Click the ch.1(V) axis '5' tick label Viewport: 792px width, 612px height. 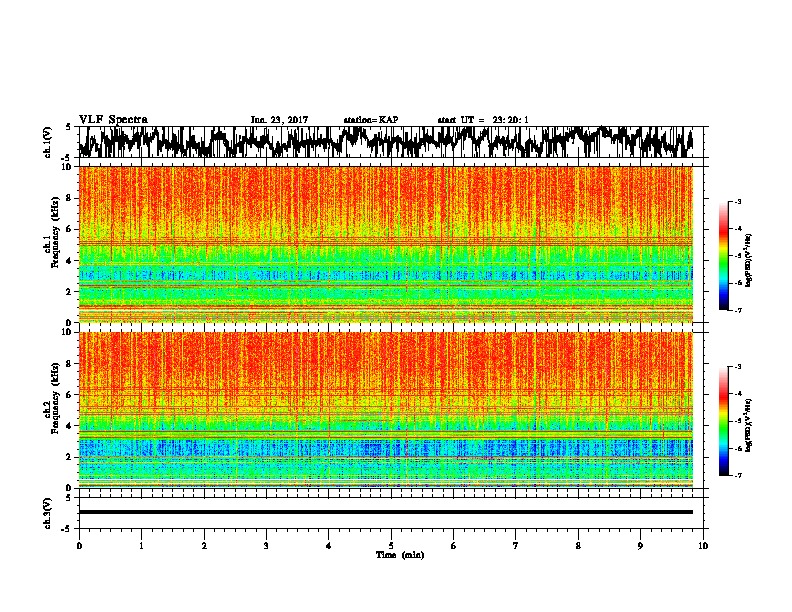(x=68, y=127)
